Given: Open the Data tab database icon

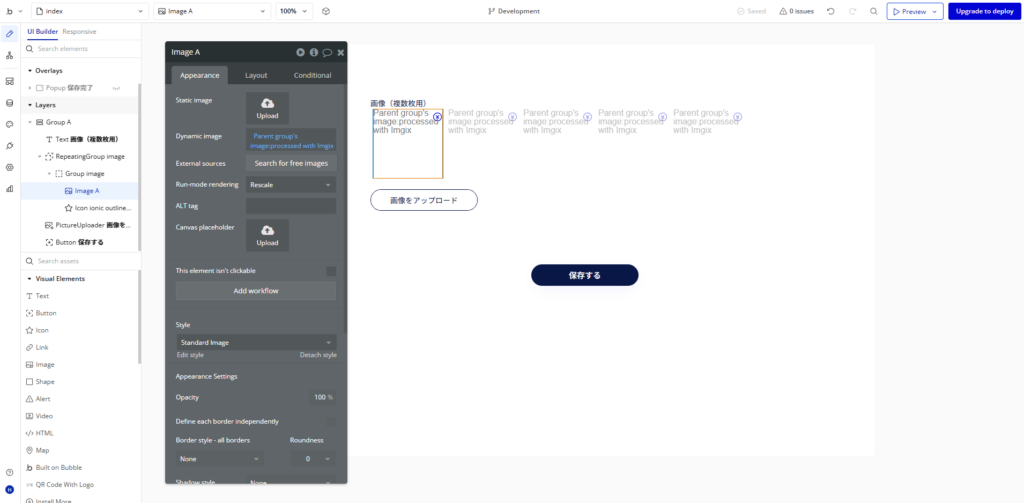Looking at the screenshot, I should [9, 102].
